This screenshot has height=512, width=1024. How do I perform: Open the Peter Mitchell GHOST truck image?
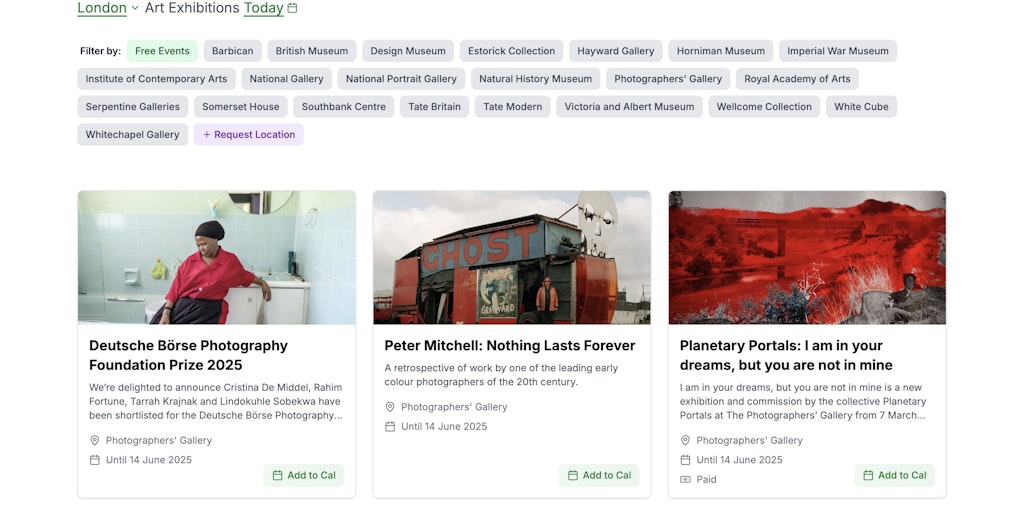(x=512, y=257)
